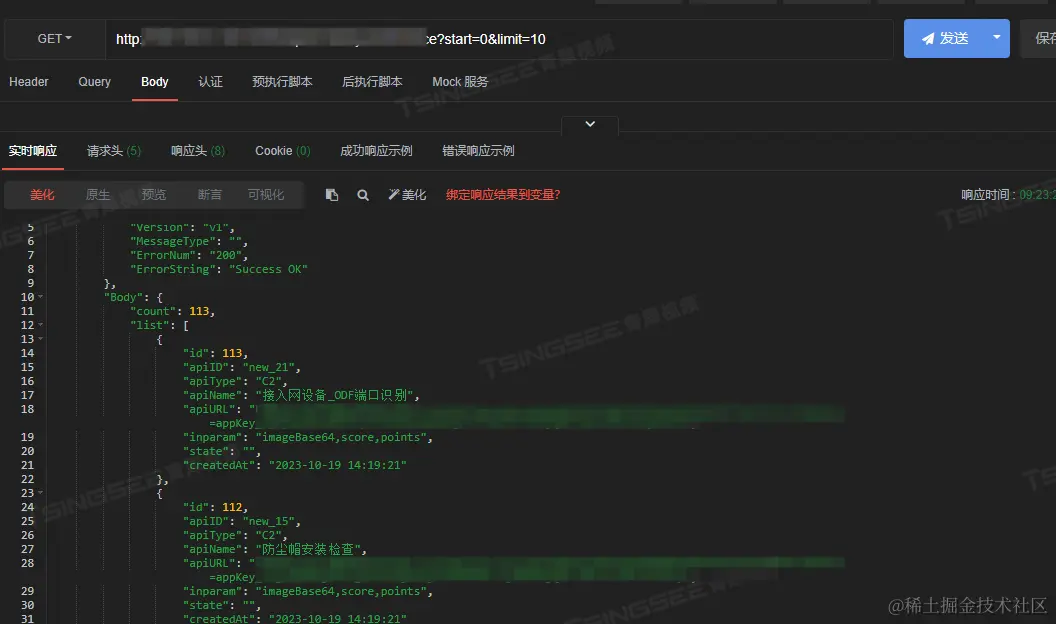This screenshot has width=1056, height=624.
Task: Open the dropdown arrow beside 发送
Action: coord(997,38)
